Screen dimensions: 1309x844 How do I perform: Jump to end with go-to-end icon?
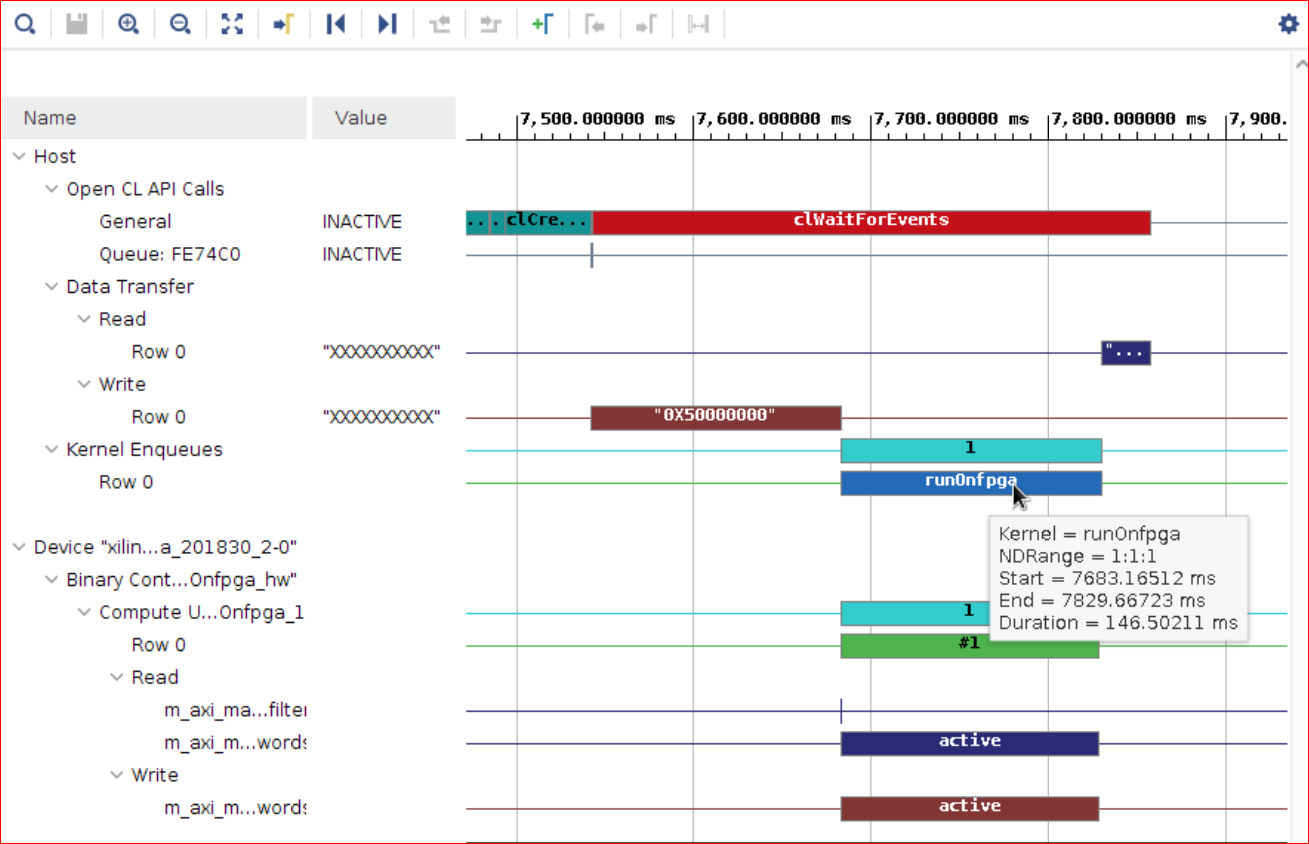[x=387, y=24]
